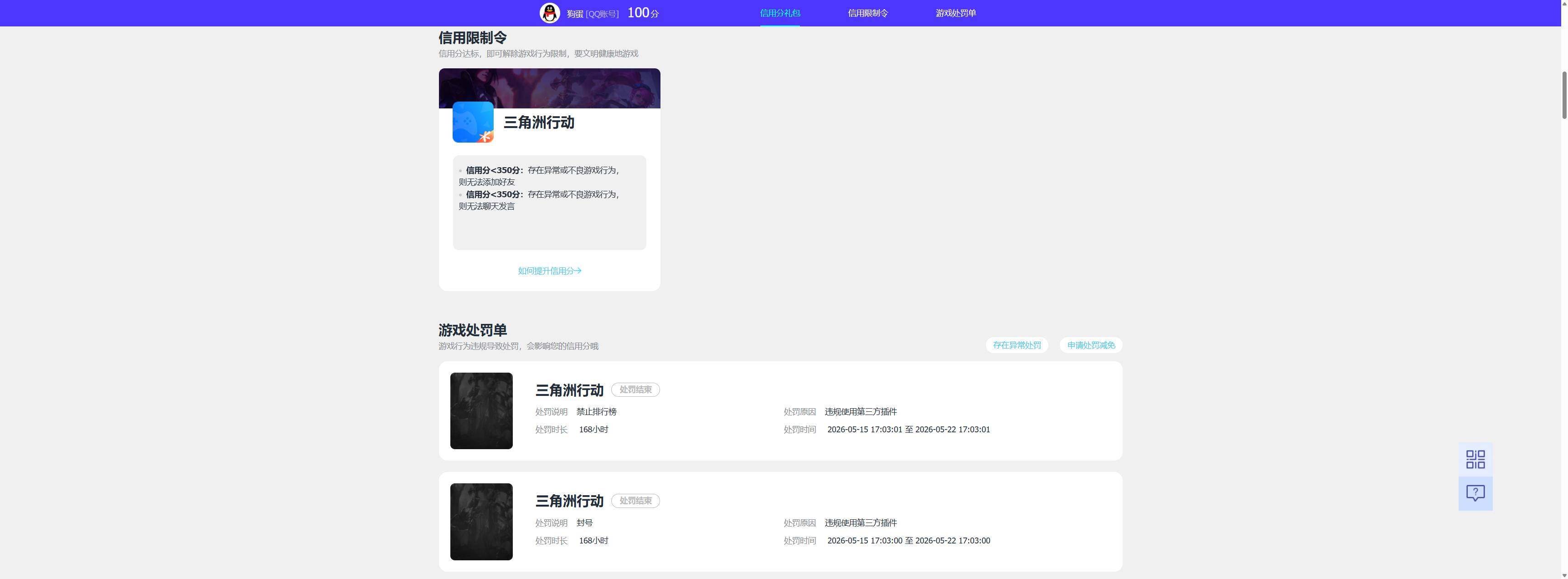This screenshot has height=579, width=1568.
Task: Click the 处罚结束 tag on 禁止排行榜 record
Action: click(635, 390)
